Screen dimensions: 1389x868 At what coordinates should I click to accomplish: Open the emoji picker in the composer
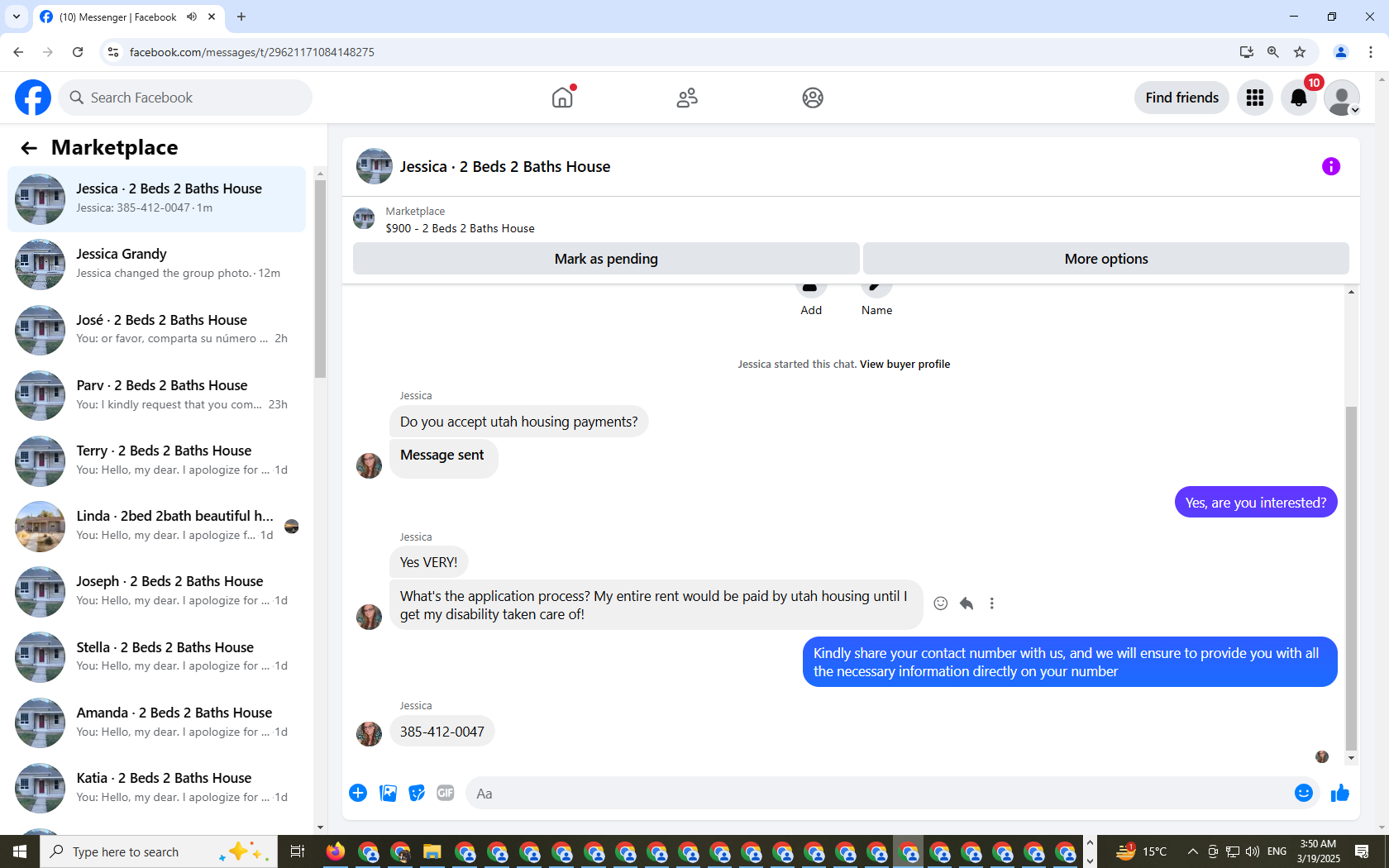point(1304,794)
